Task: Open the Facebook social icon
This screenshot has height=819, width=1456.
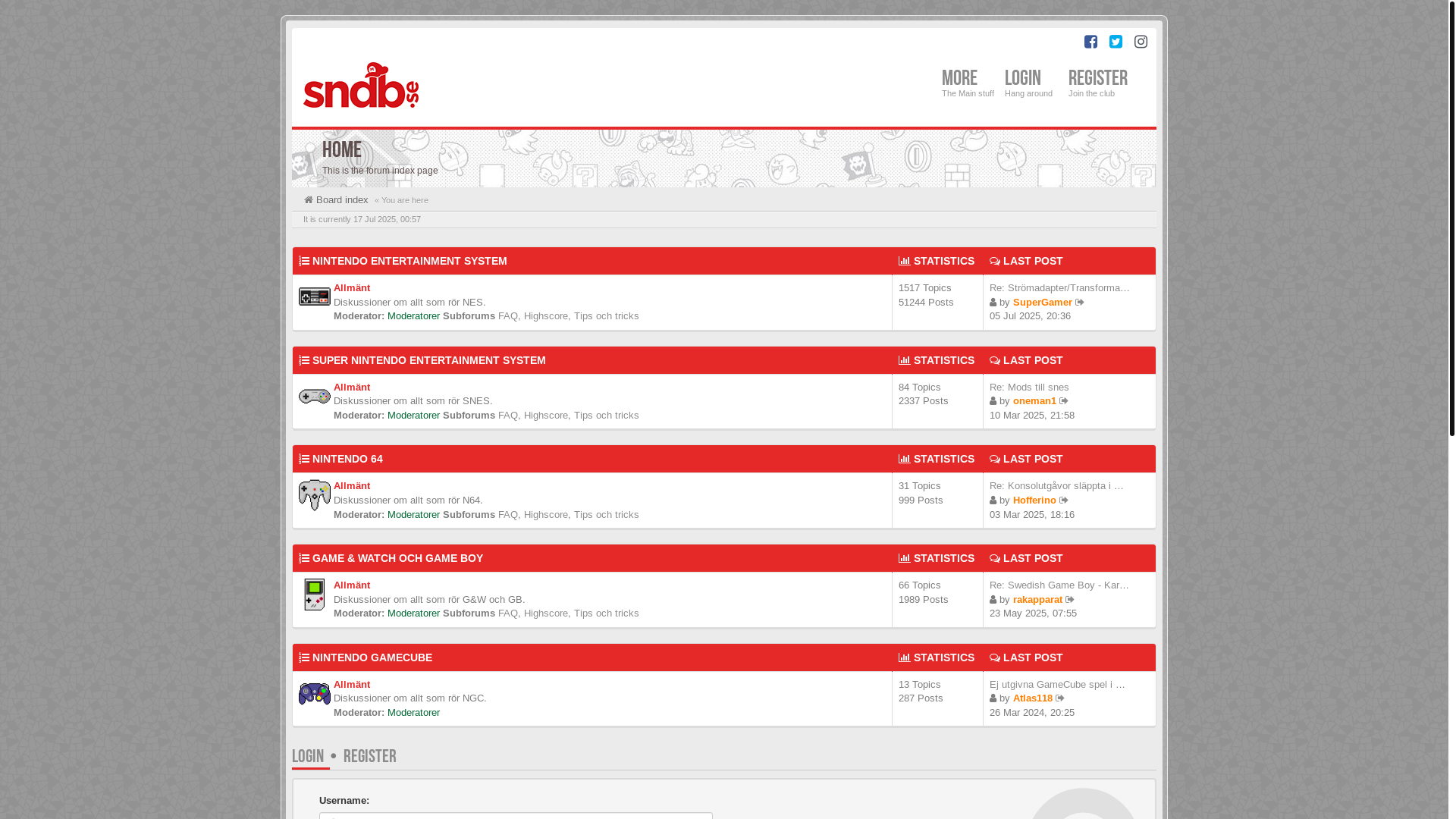Action: [1090, 42]
